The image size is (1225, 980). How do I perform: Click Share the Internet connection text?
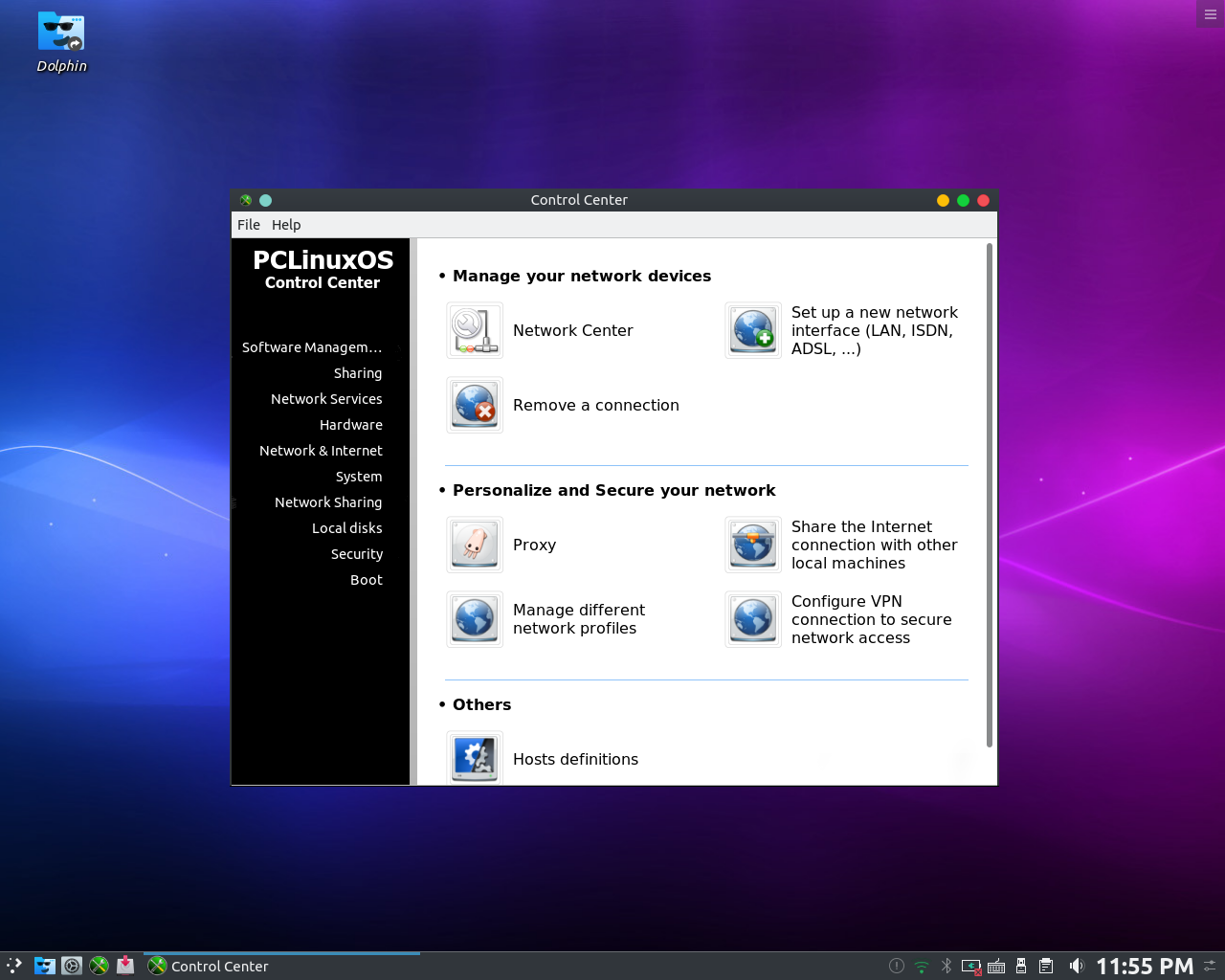(x=875, y=545)
